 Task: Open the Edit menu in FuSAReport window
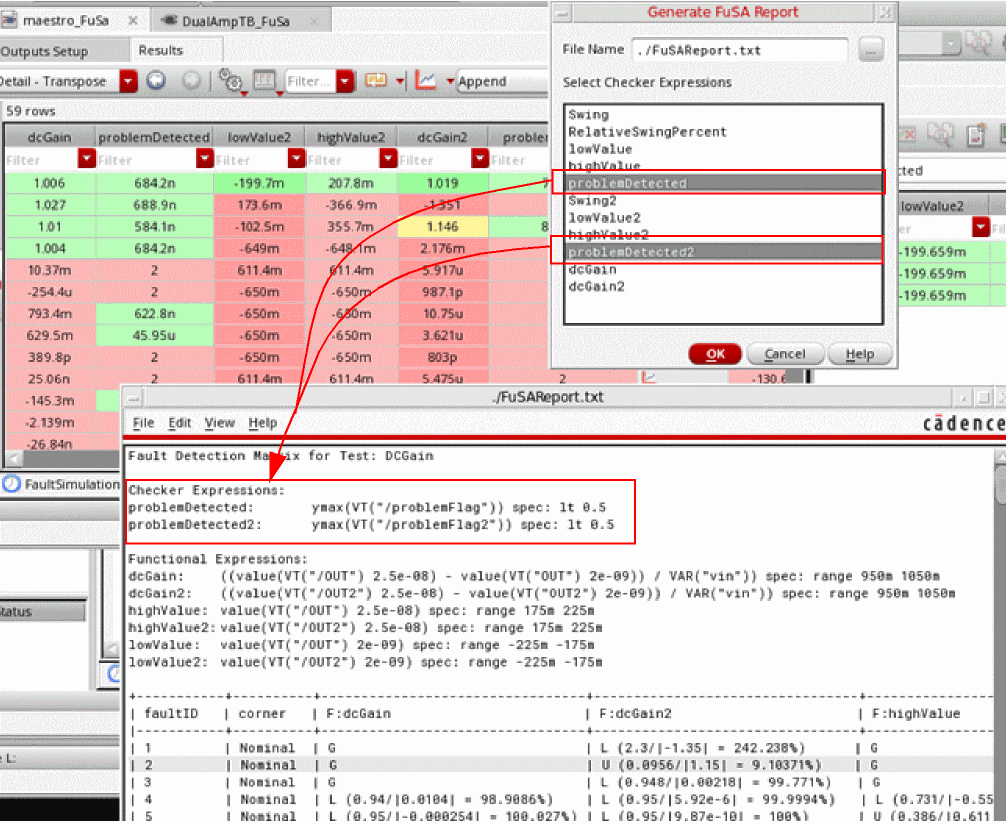179,423
